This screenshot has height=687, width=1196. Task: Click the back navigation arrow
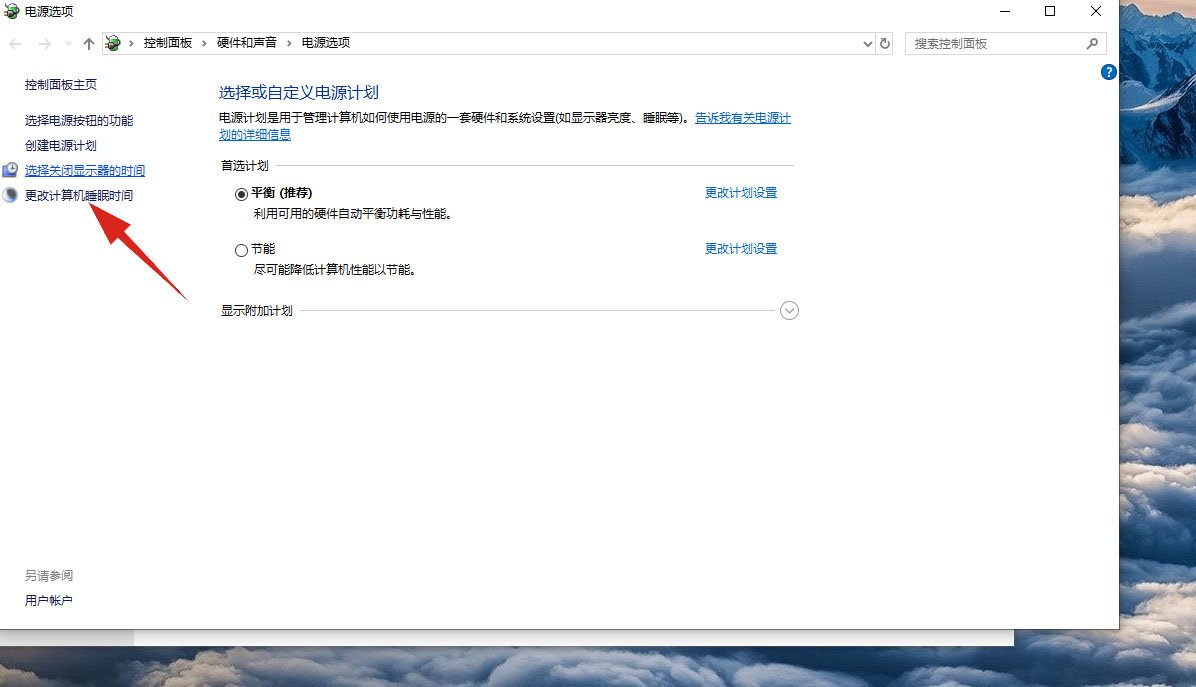click(15, 43)
